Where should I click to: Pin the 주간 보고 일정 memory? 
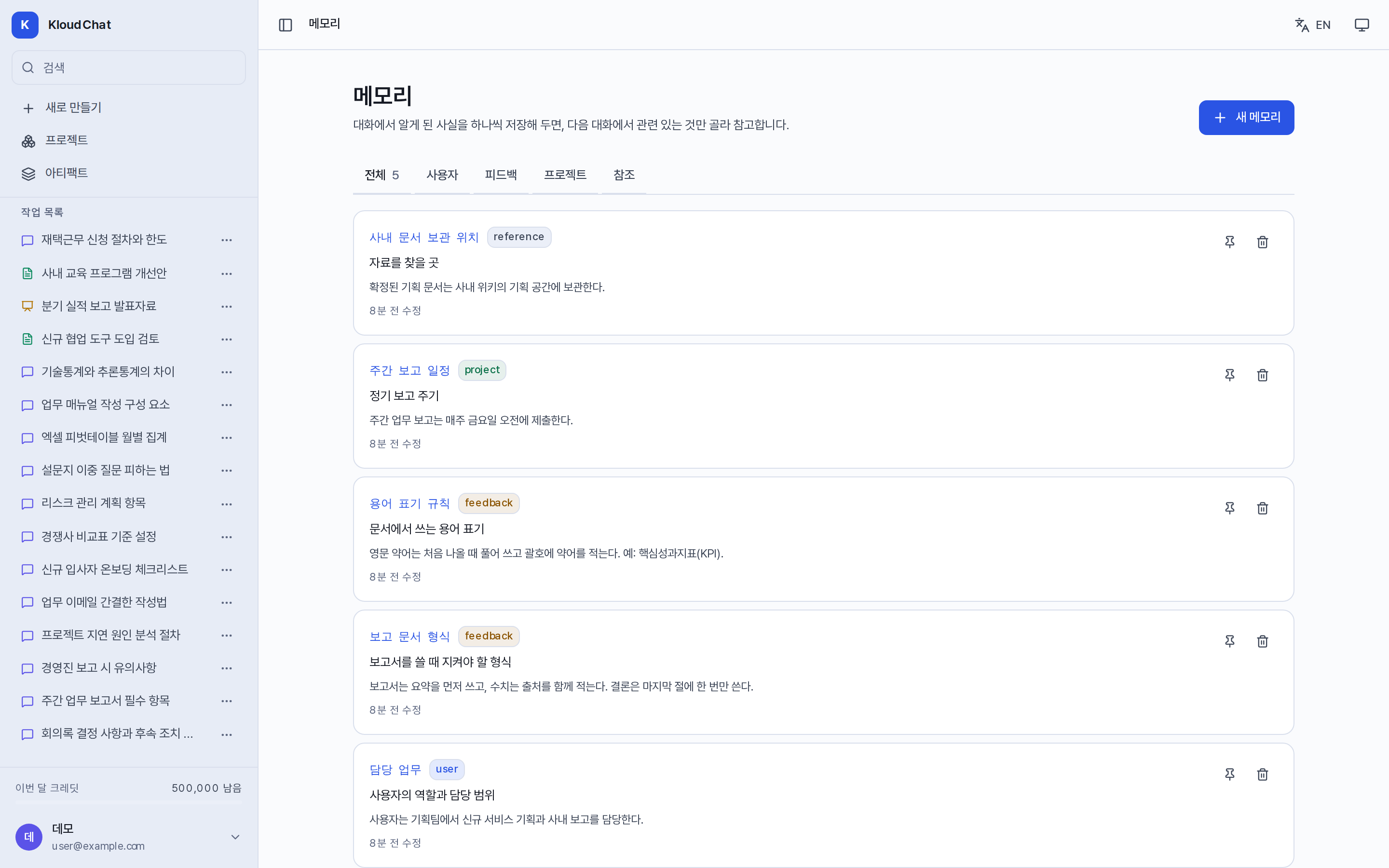coord(1229,375)
